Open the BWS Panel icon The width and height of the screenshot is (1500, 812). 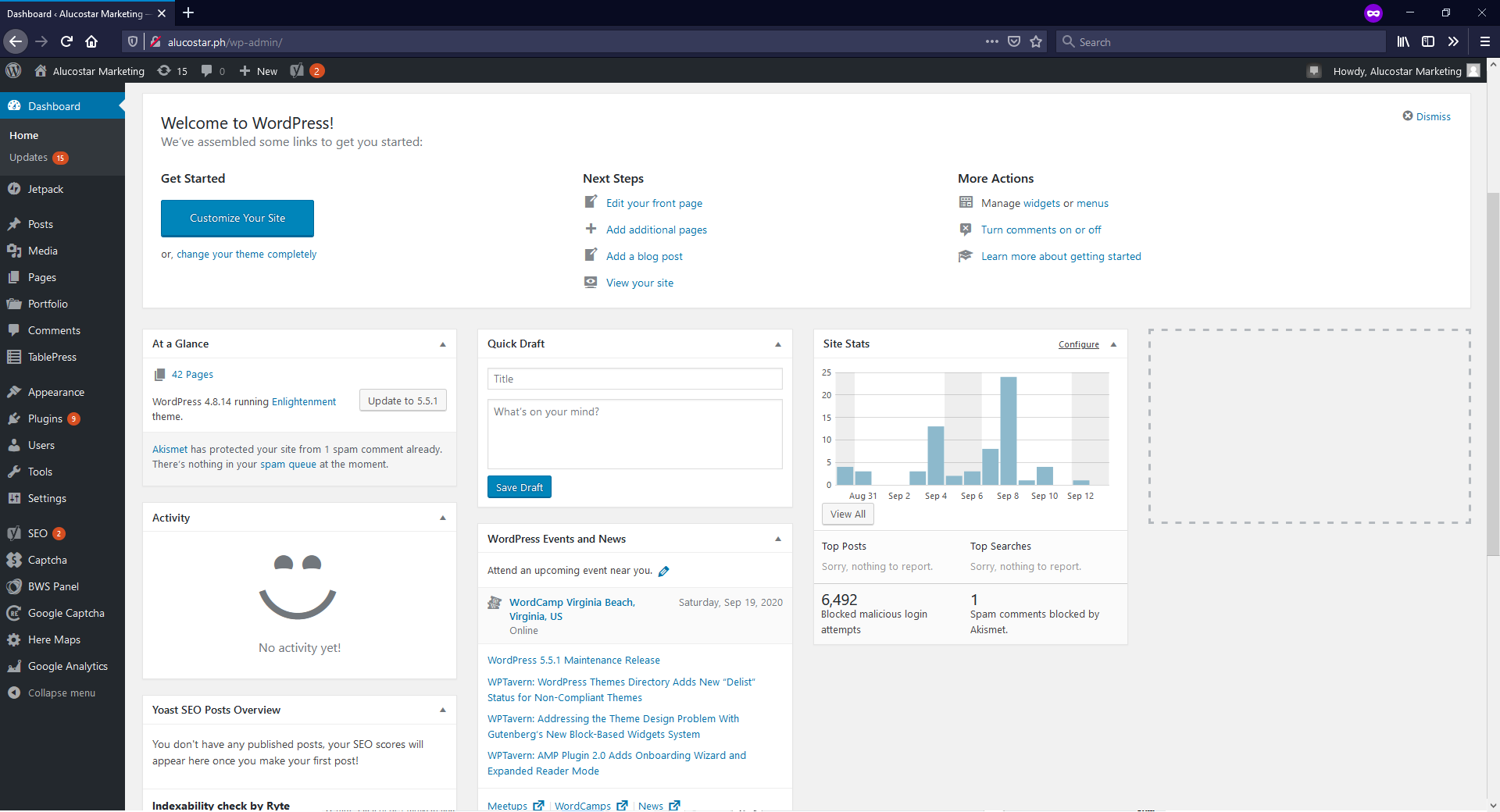tap(14, 586)
